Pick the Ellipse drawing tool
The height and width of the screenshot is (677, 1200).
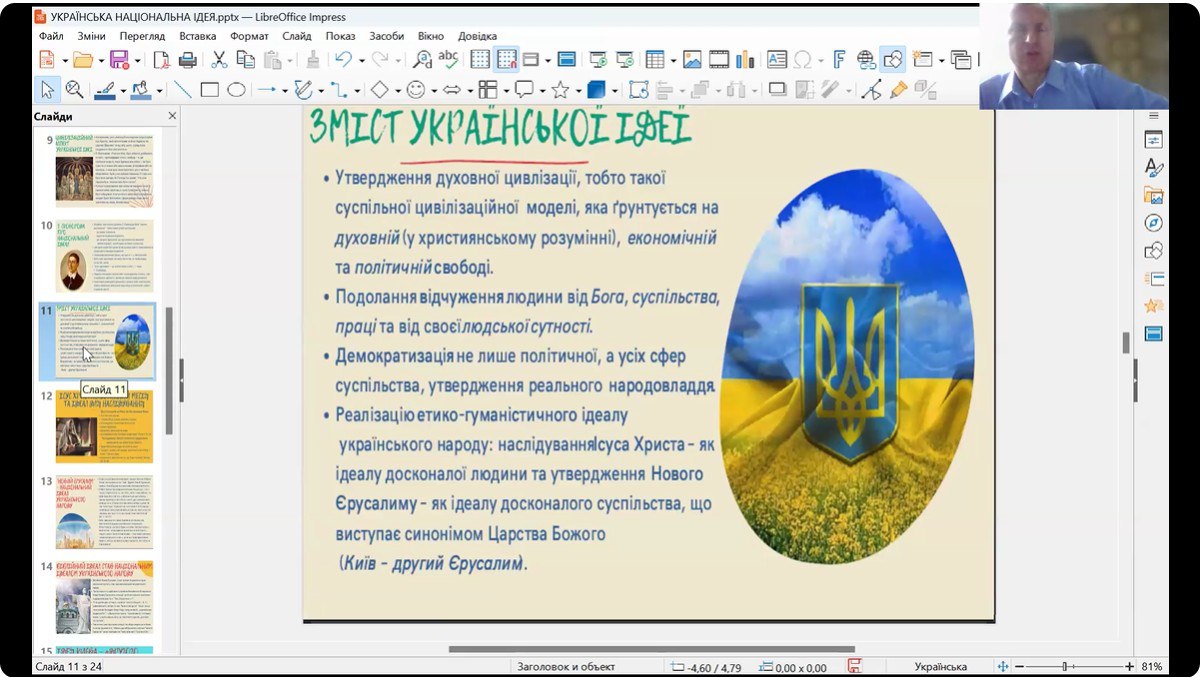(x=236, y=89)
